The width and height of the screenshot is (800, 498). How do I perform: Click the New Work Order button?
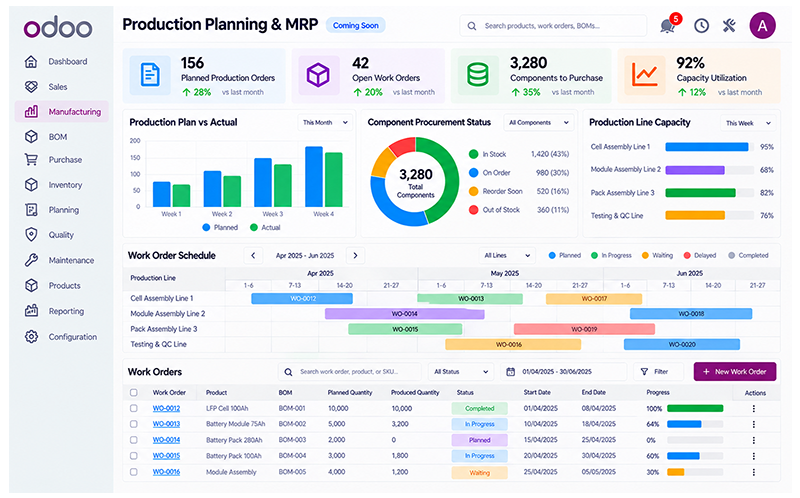735,372
